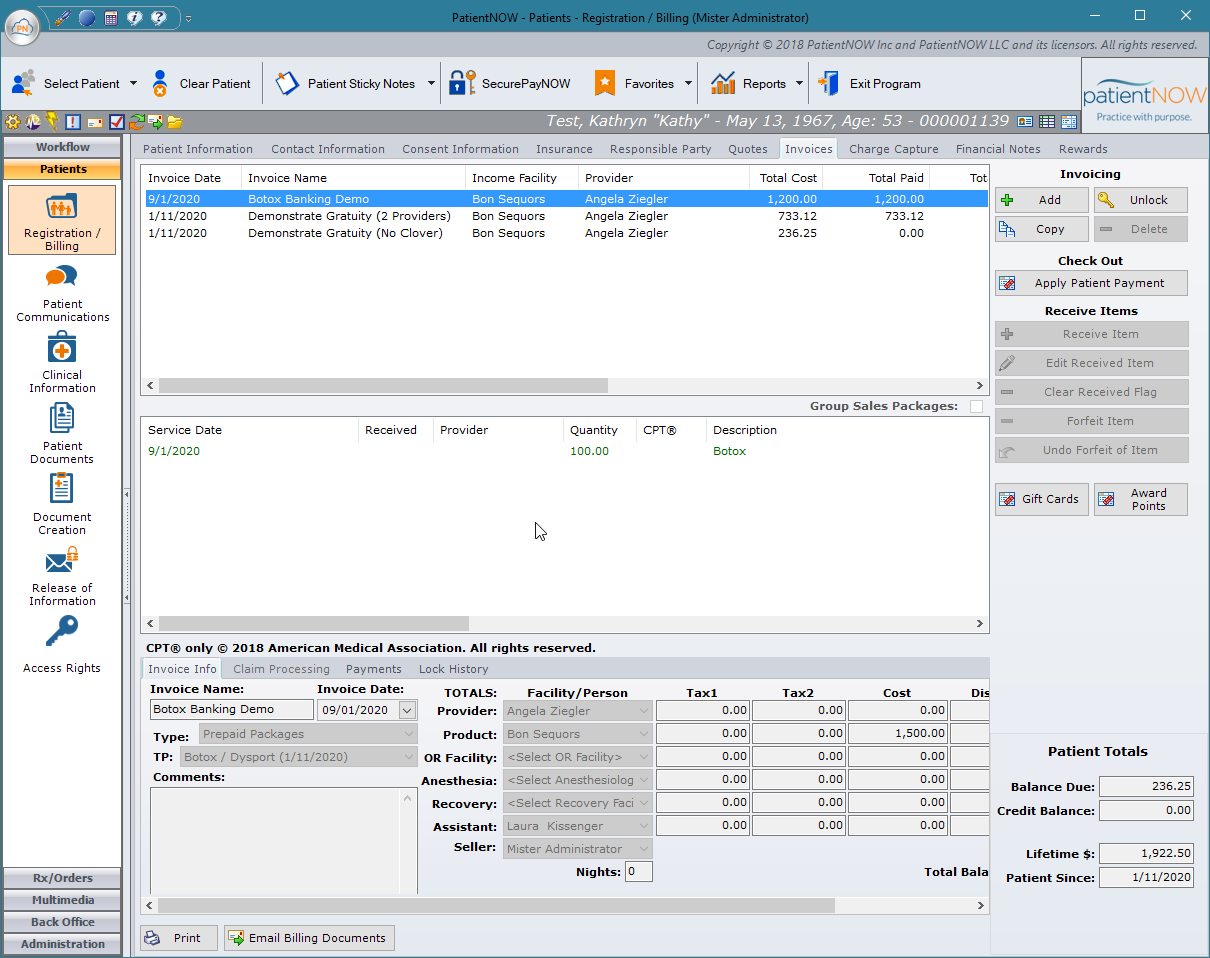Click Clear Patient in toolbar
1210x958 pixels.
tap(202, 84)
